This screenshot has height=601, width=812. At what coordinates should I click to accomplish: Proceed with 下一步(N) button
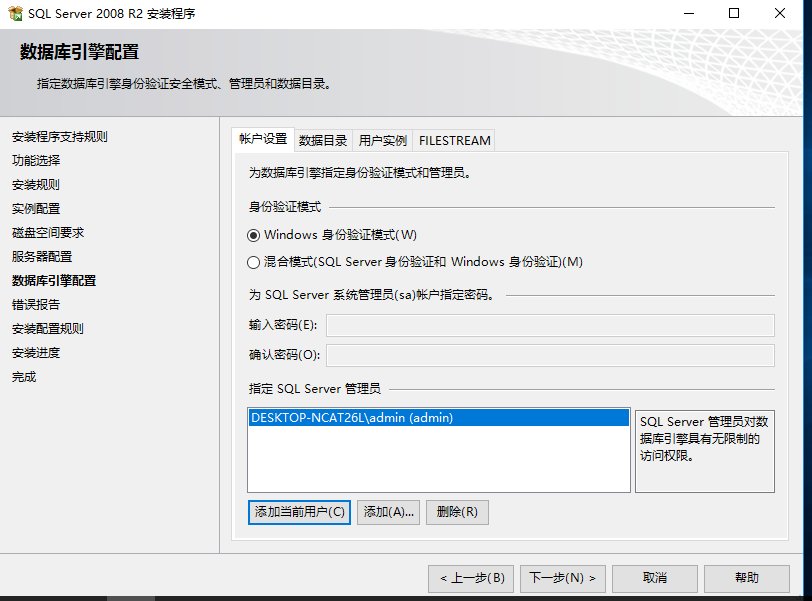pyautogui.click(x=562, y=578)
